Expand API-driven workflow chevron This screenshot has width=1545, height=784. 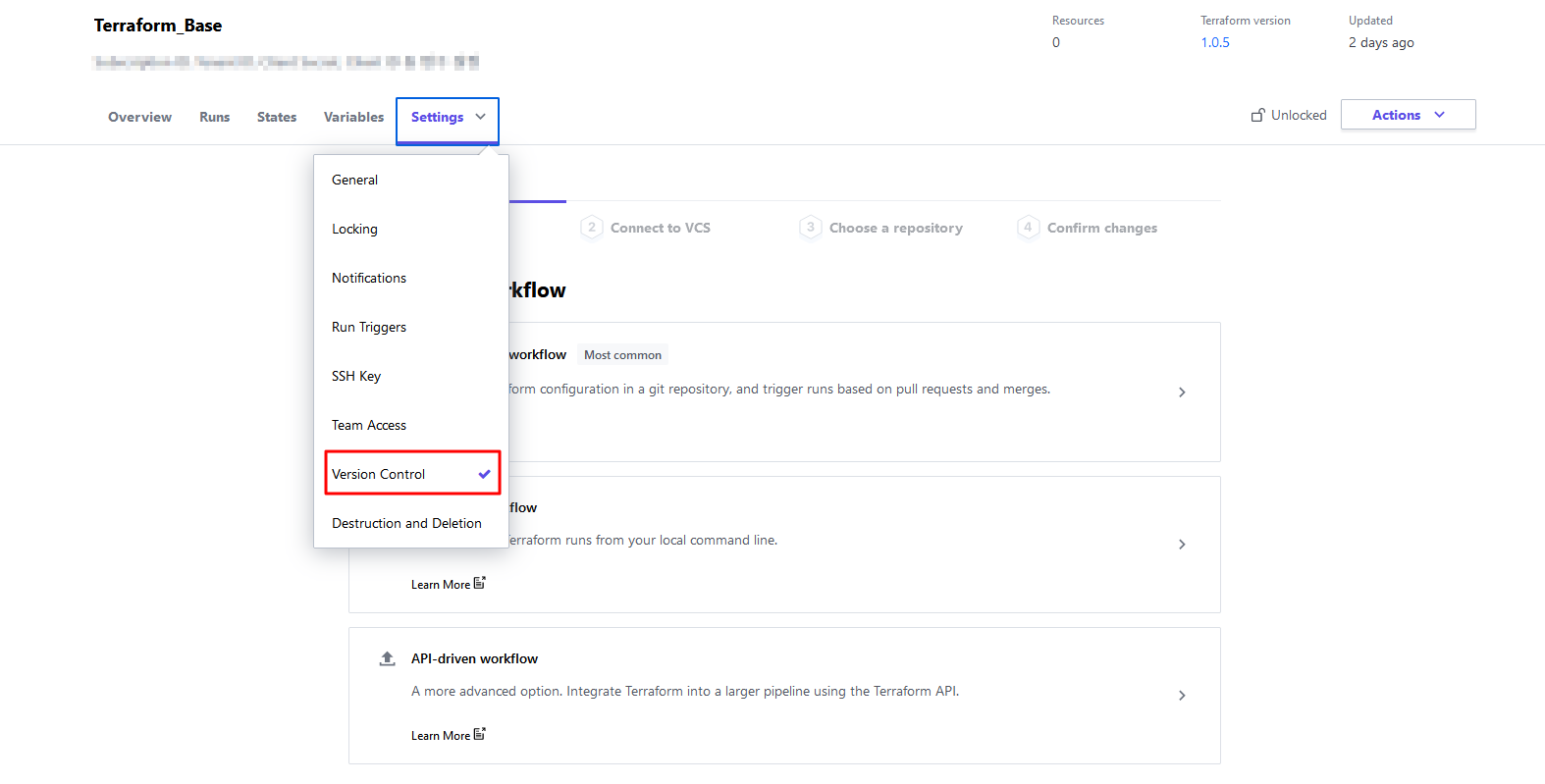pyautogui.click(x=1182, y=695)
